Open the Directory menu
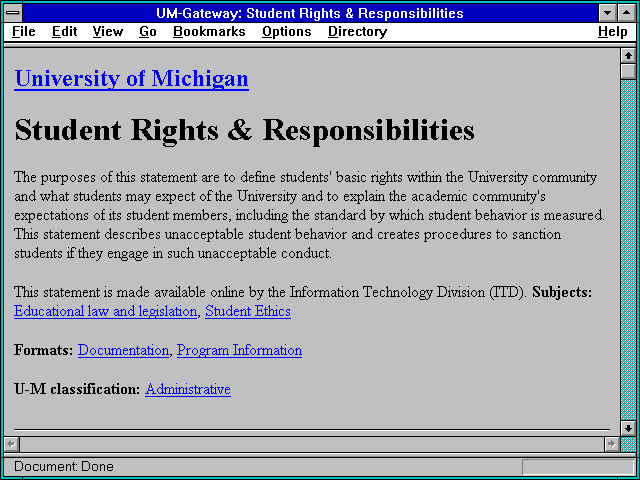 358,31
